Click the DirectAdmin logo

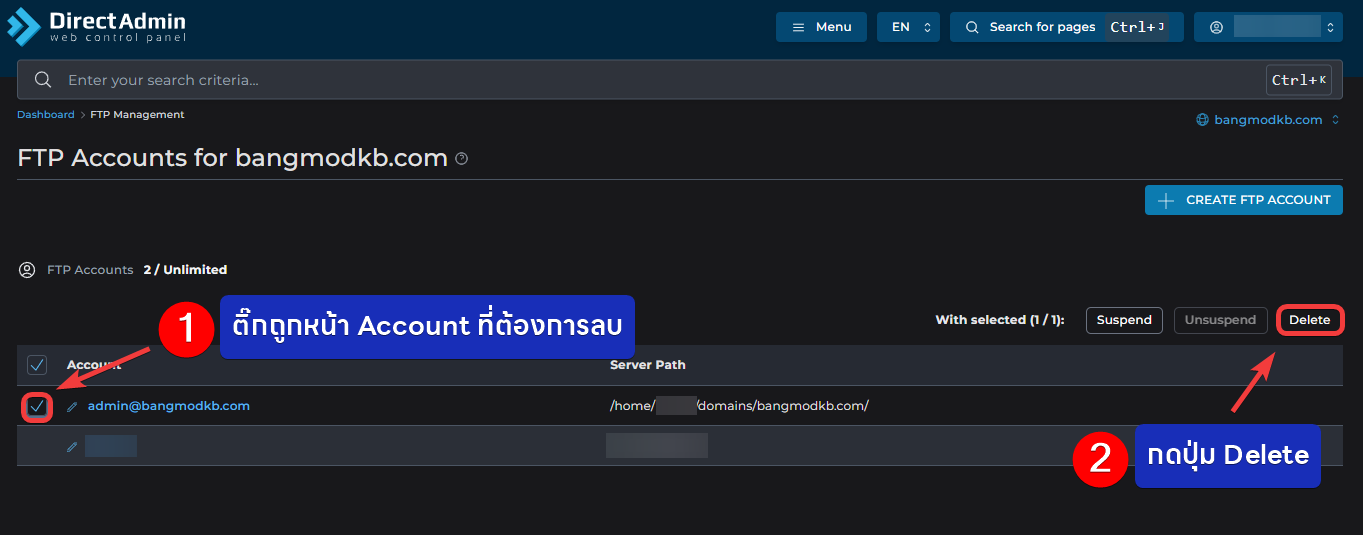[x=96, y=27]
